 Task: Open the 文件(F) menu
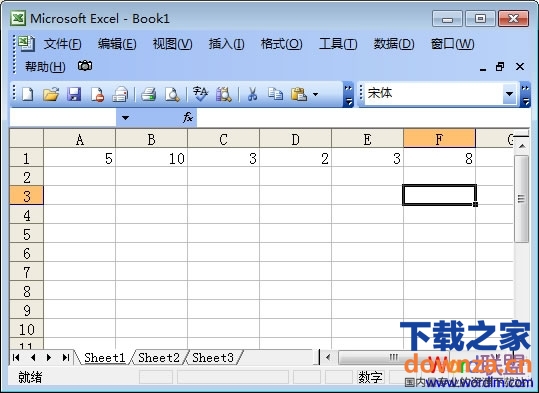(62, 44)
